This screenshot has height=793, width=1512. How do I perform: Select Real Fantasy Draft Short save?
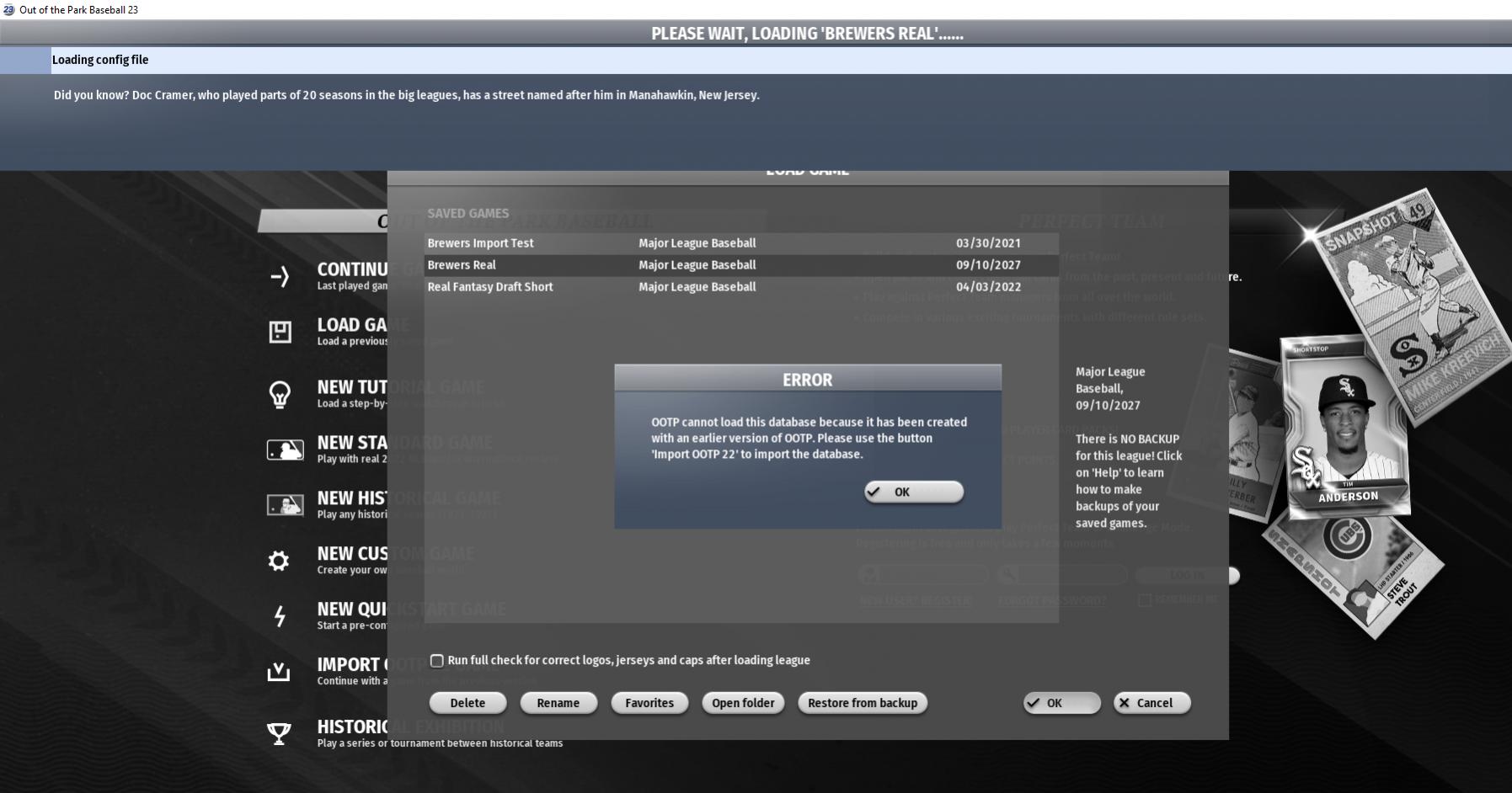490,287
